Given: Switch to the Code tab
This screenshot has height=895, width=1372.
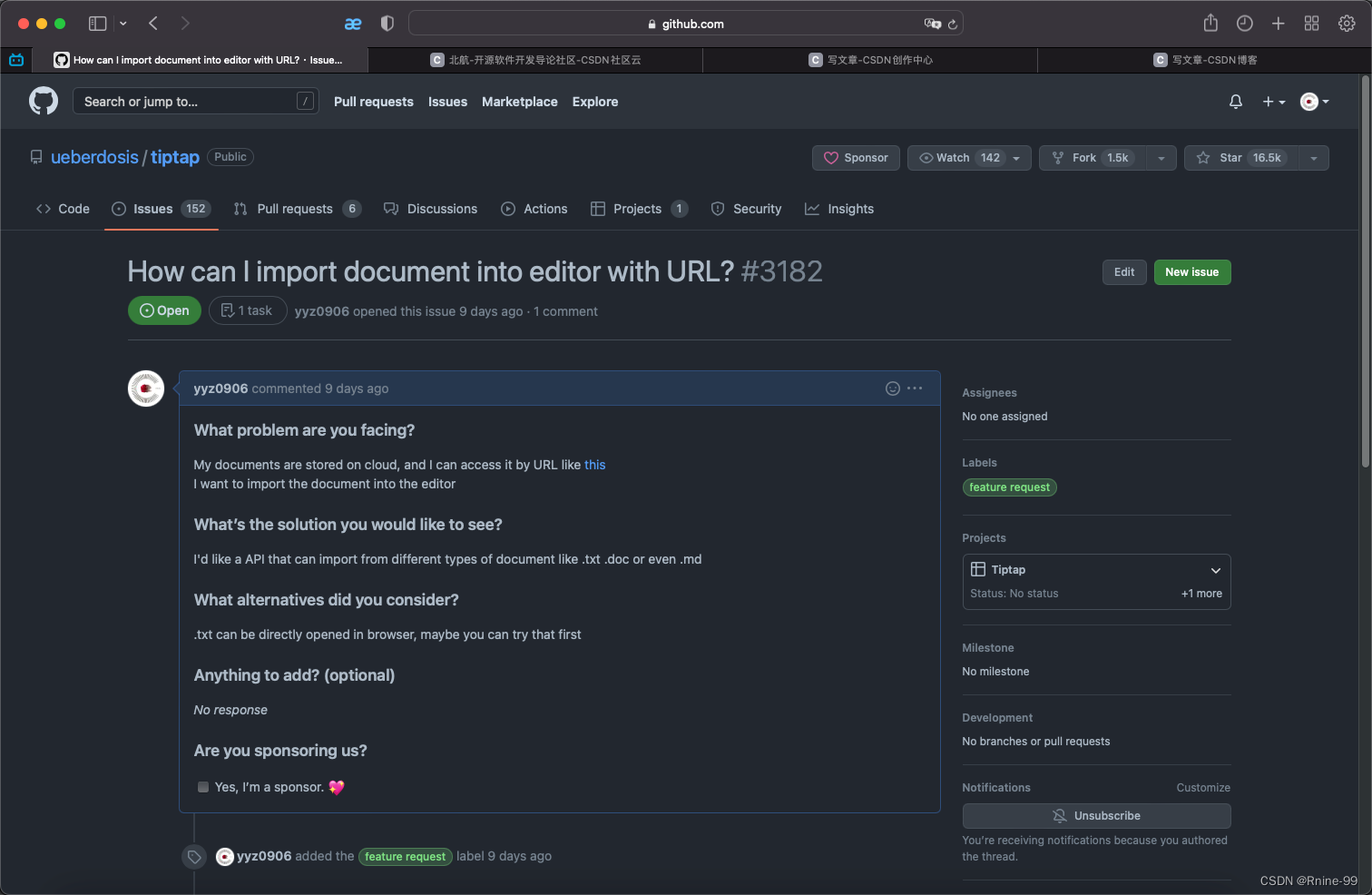Looking at the screenshot, I should [x=63, y=209].
